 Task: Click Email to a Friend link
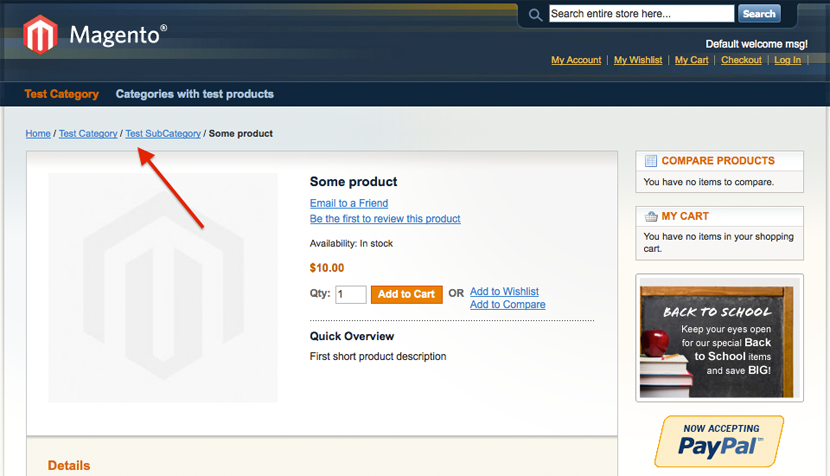[349, 203]
